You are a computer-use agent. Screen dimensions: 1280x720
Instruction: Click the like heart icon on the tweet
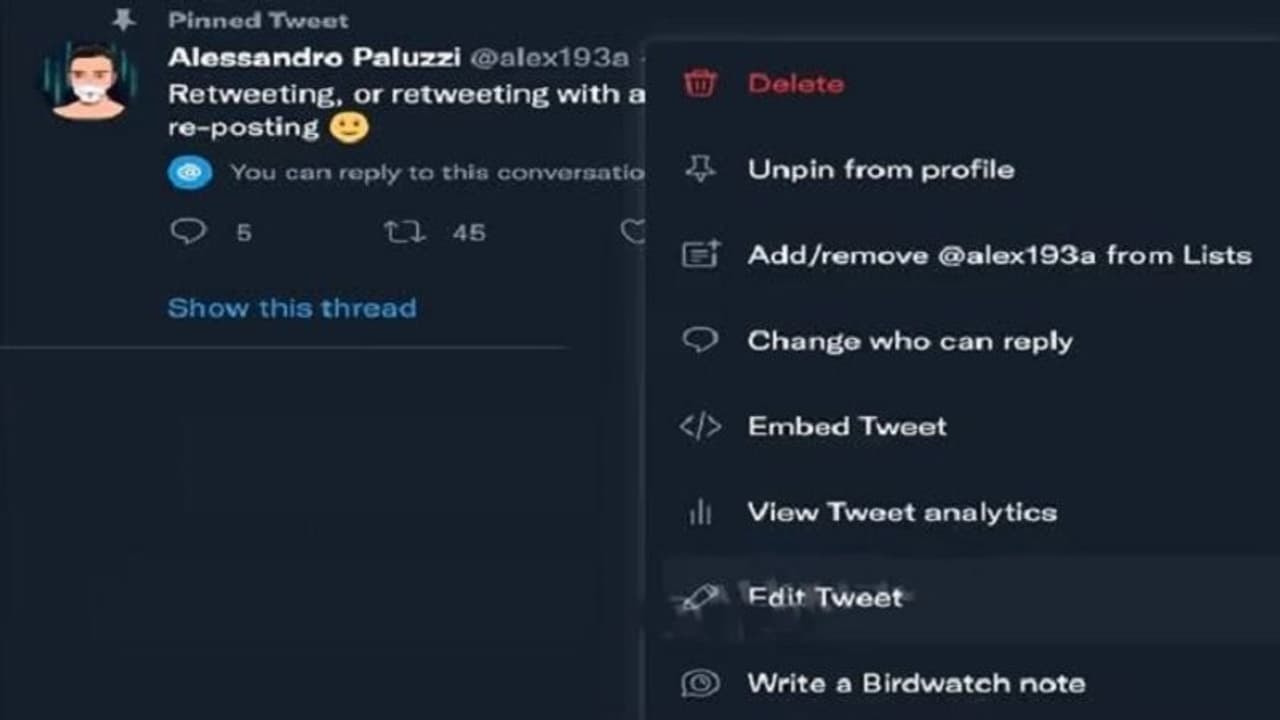[x=634, y=231]
